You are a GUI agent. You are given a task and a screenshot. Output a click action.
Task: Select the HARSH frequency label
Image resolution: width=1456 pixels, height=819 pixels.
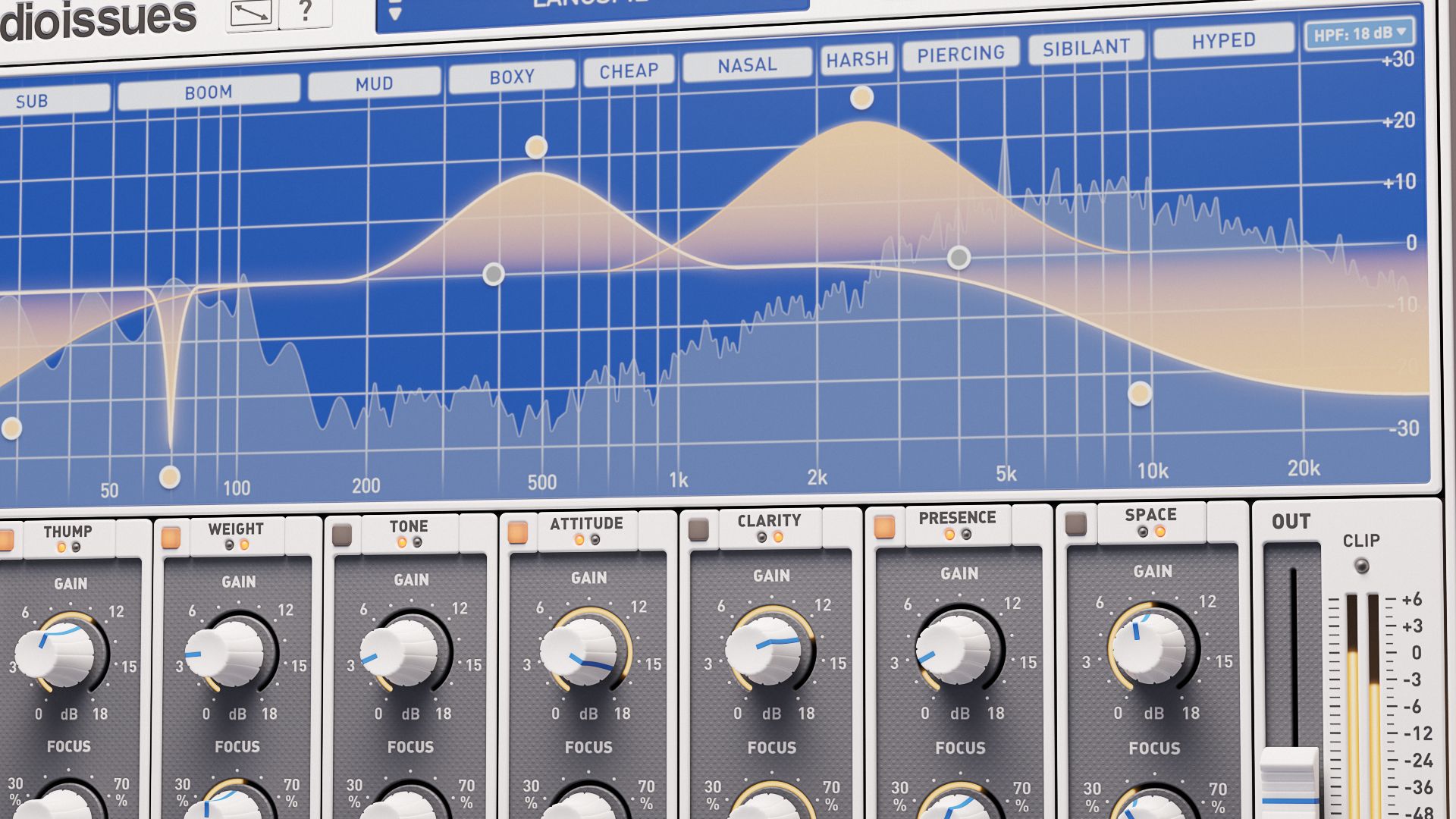click(857, 59)
